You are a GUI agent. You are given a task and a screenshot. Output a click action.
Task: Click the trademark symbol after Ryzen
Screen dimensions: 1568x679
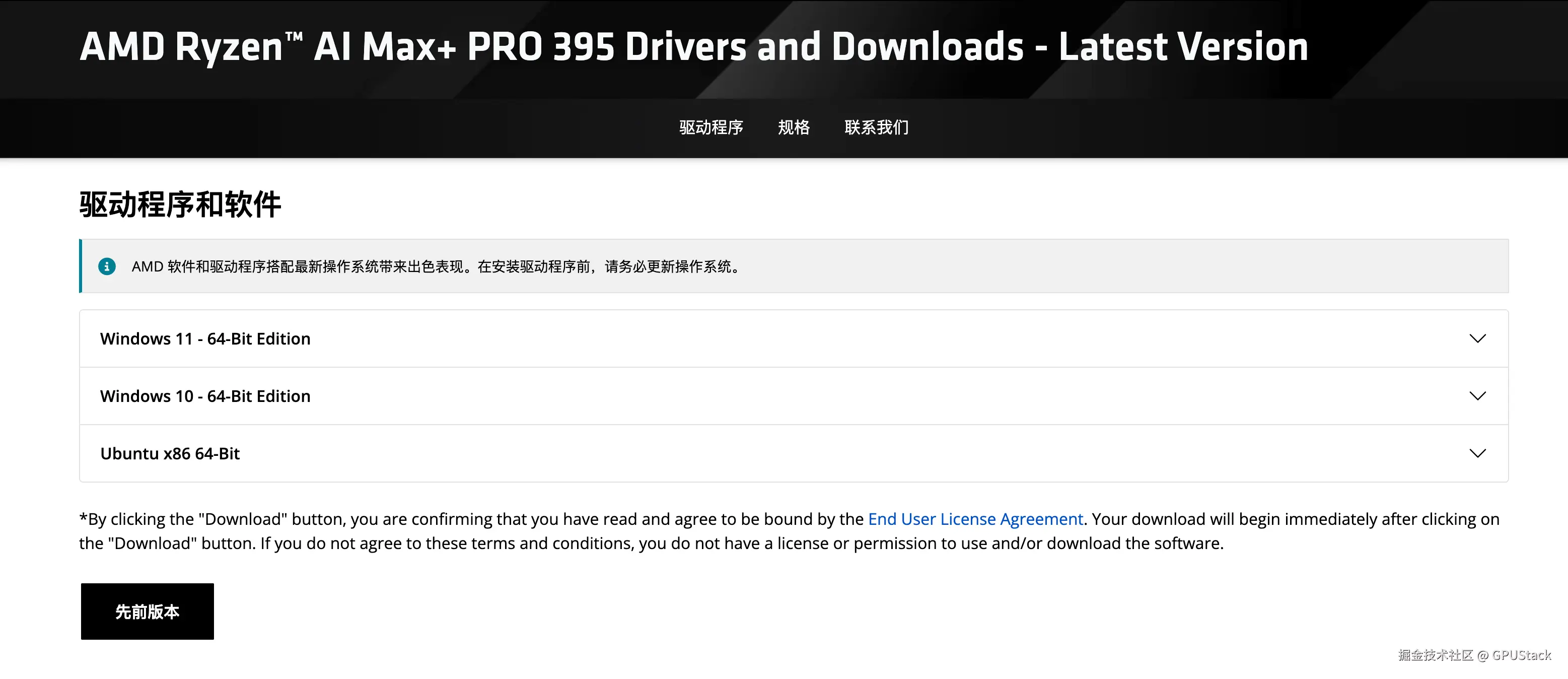294,37
